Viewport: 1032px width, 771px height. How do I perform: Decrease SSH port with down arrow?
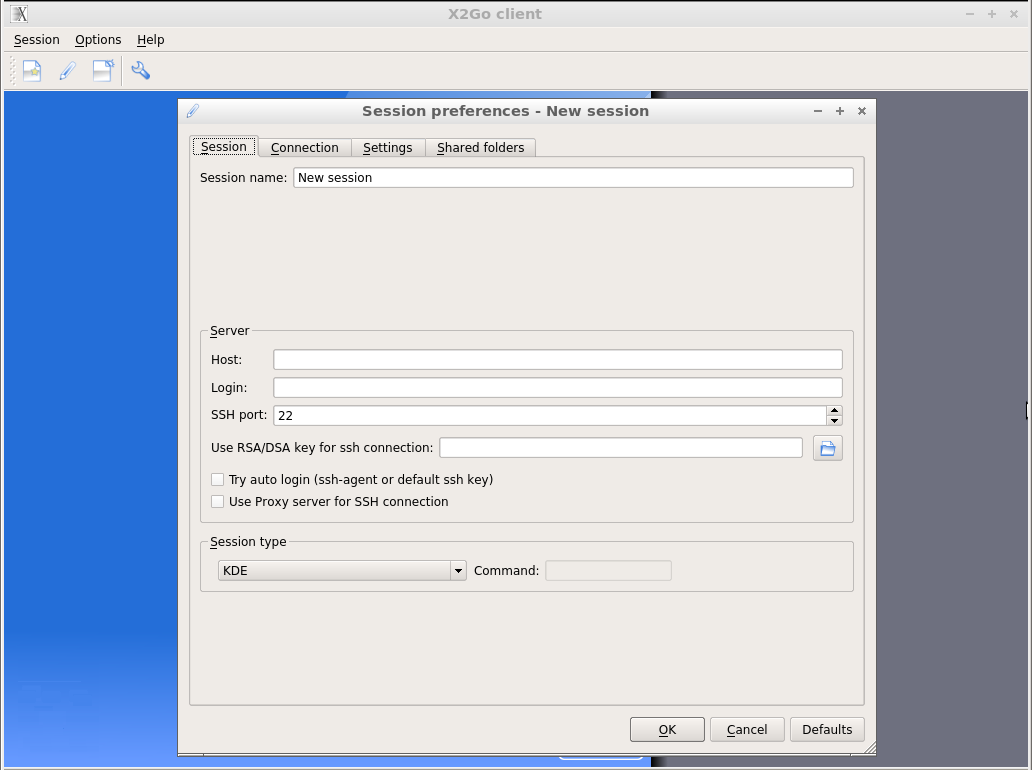click(834, 421)
